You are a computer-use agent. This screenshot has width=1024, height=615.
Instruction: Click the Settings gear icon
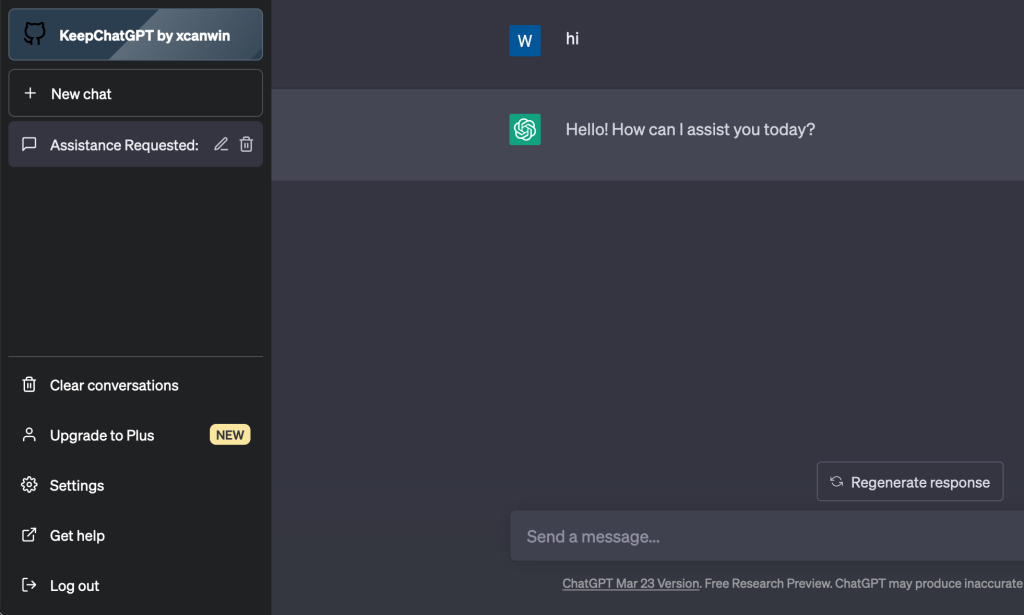(x=30, y=485)
